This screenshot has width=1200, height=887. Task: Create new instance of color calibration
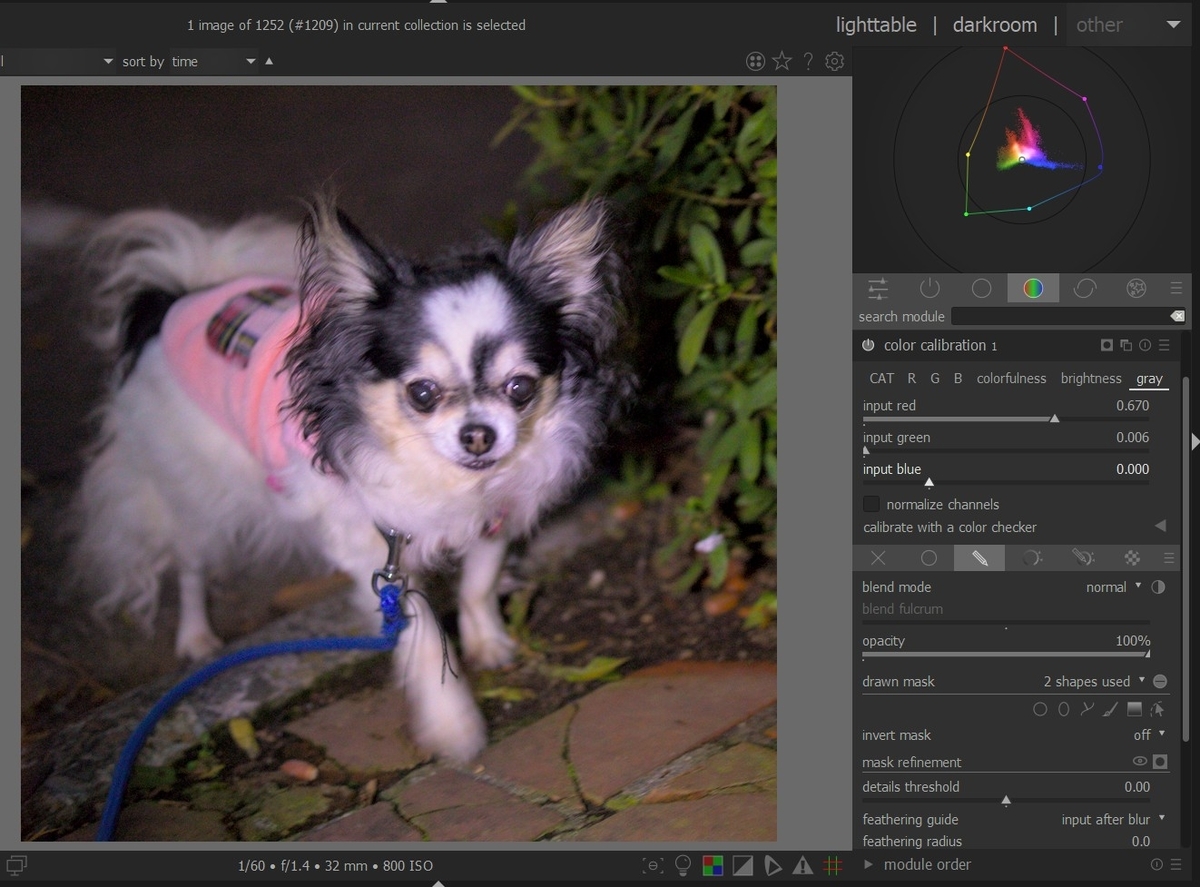coord(1126,345)
